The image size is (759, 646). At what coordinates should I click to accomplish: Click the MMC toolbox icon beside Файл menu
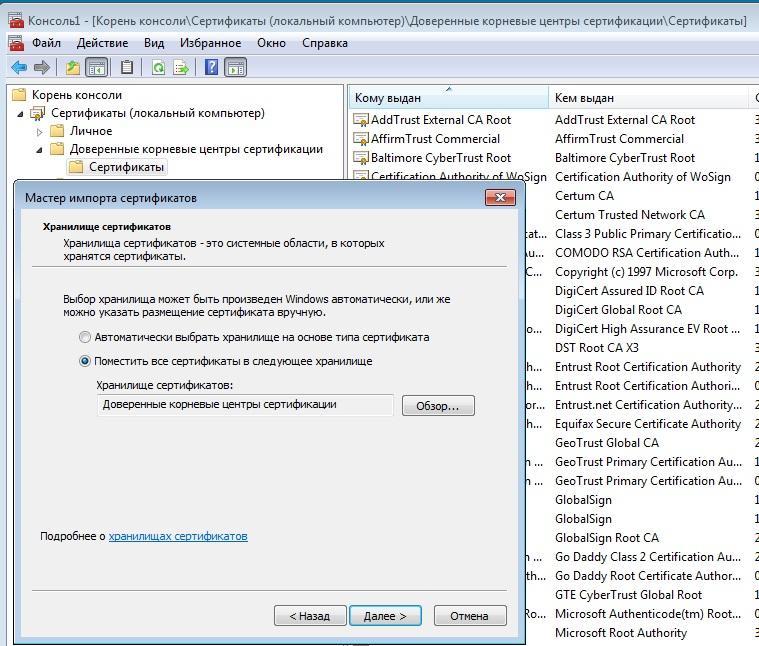[x=16, y=43]
